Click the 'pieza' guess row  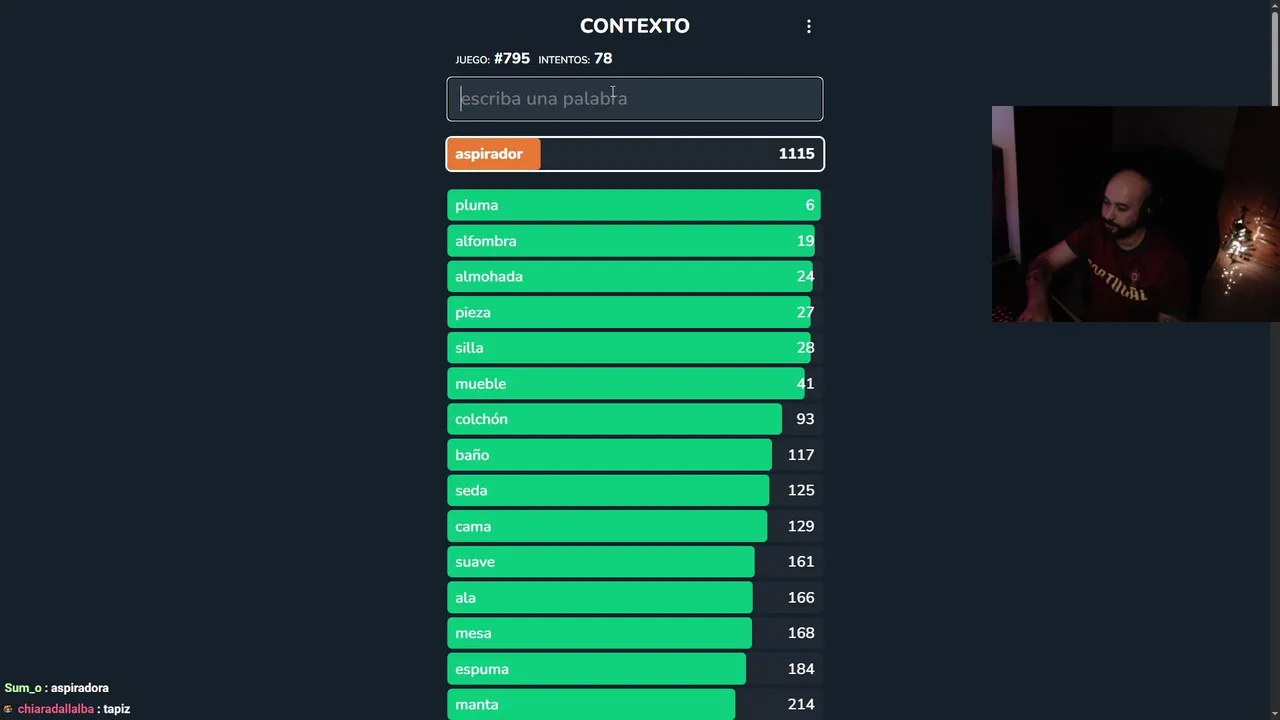coord(634,312)
